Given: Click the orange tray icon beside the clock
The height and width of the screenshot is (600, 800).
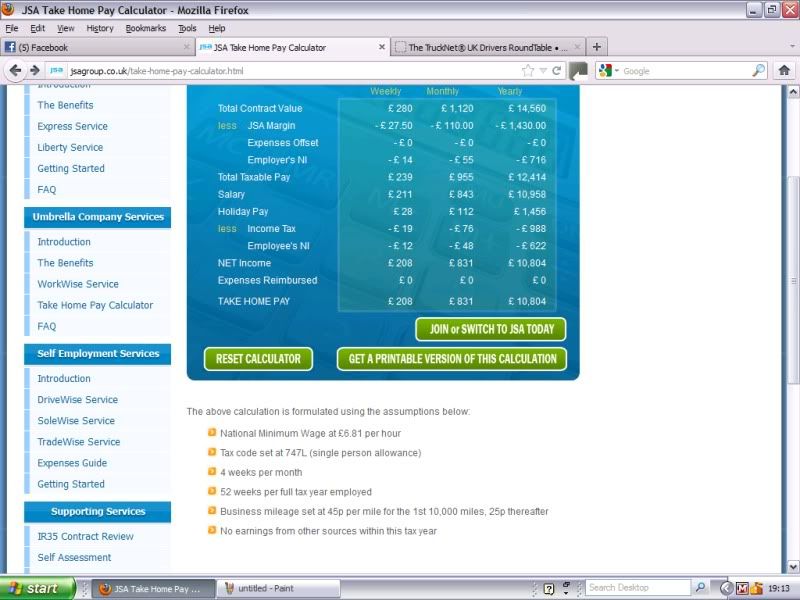Looking at the screenshot, I should (756, 589).
